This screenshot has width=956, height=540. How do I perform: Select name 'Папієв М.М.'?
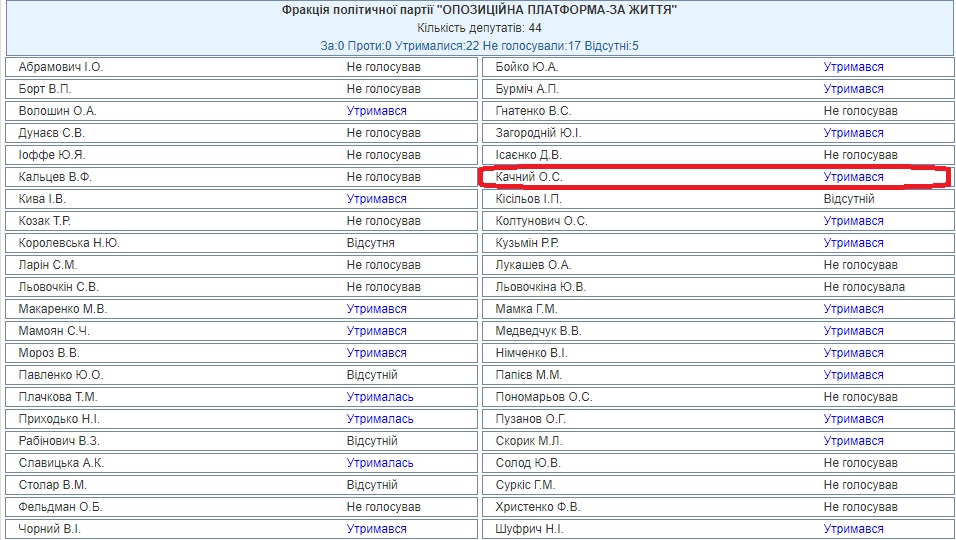(x=529, y=375)
